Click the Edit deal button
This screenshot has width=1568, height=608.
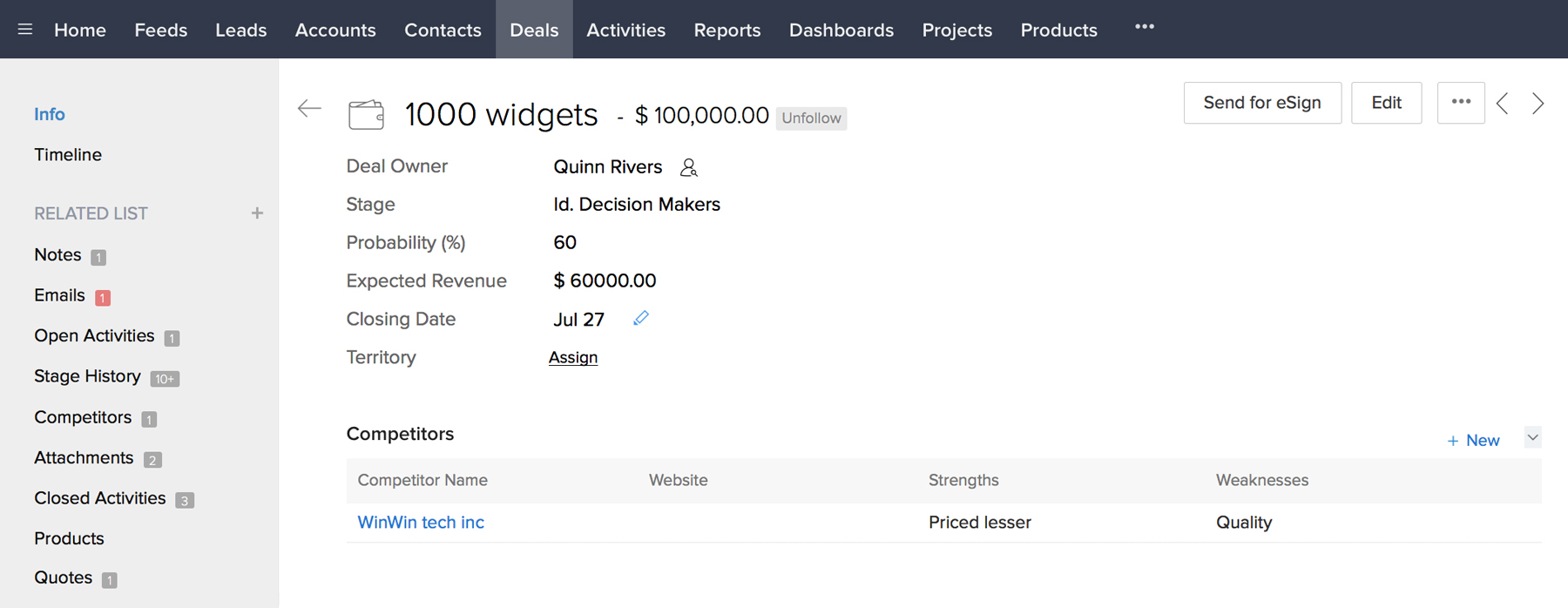(1386, 103)
